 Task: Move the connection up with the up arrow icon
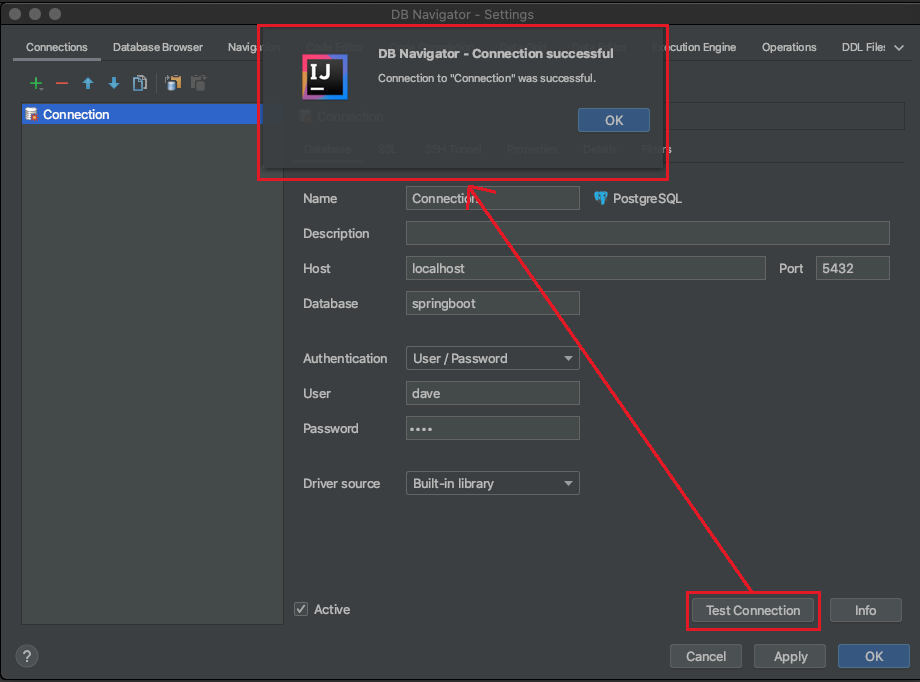(x=88, y=83)
